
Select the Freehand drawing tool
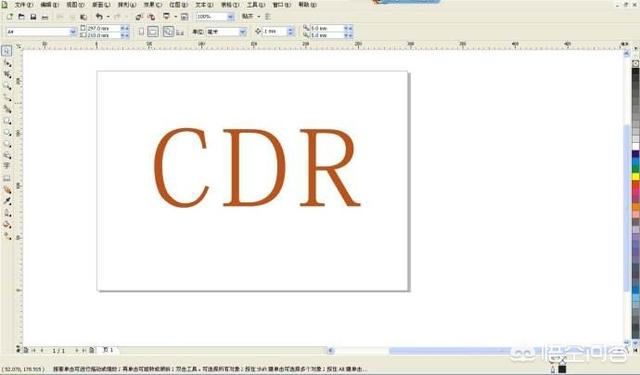[7, 98]
